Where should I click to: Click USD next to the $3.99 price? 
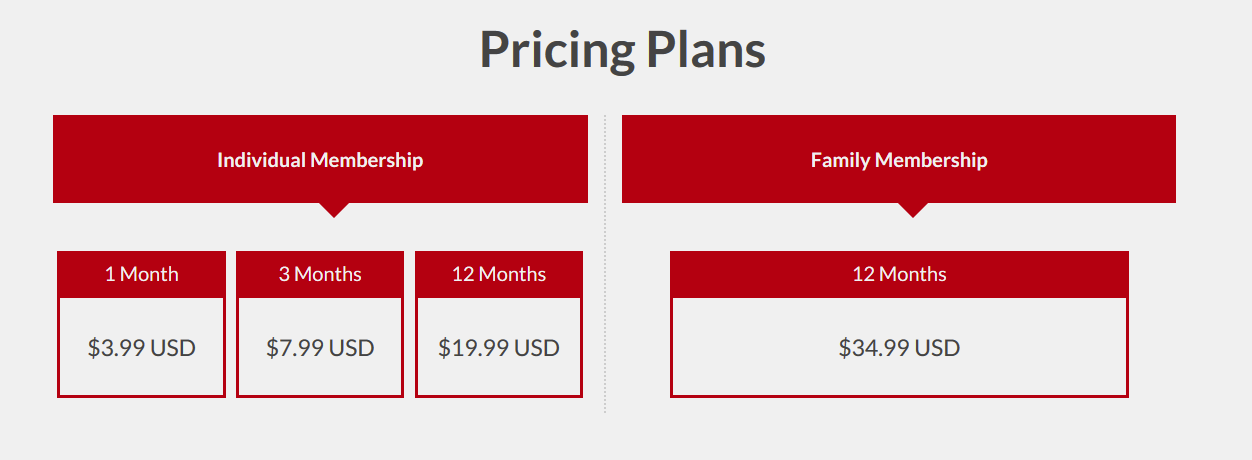tap(173, 348)
